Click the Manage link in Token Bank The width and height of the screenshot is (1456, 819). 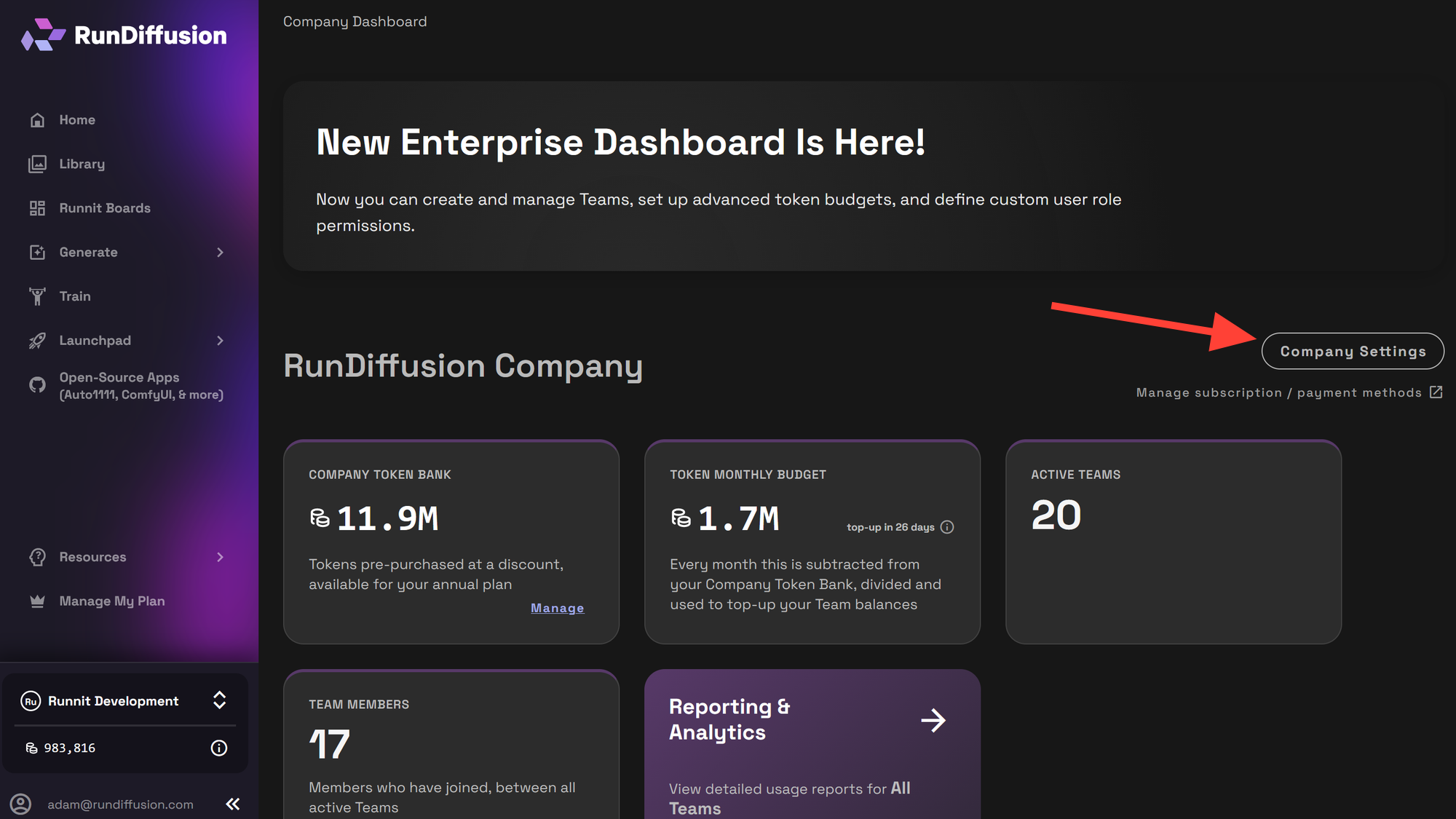coord(557,608)
